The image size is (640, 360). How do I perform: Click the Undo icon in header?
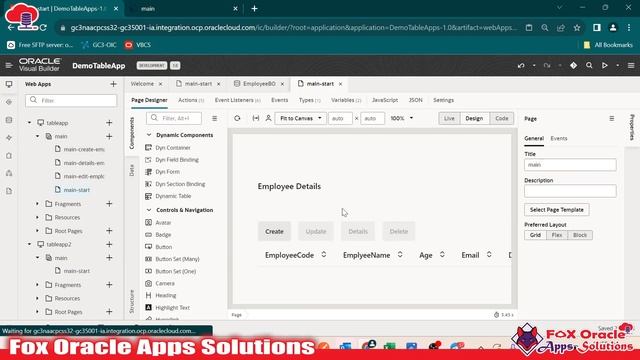click(521, 65)
